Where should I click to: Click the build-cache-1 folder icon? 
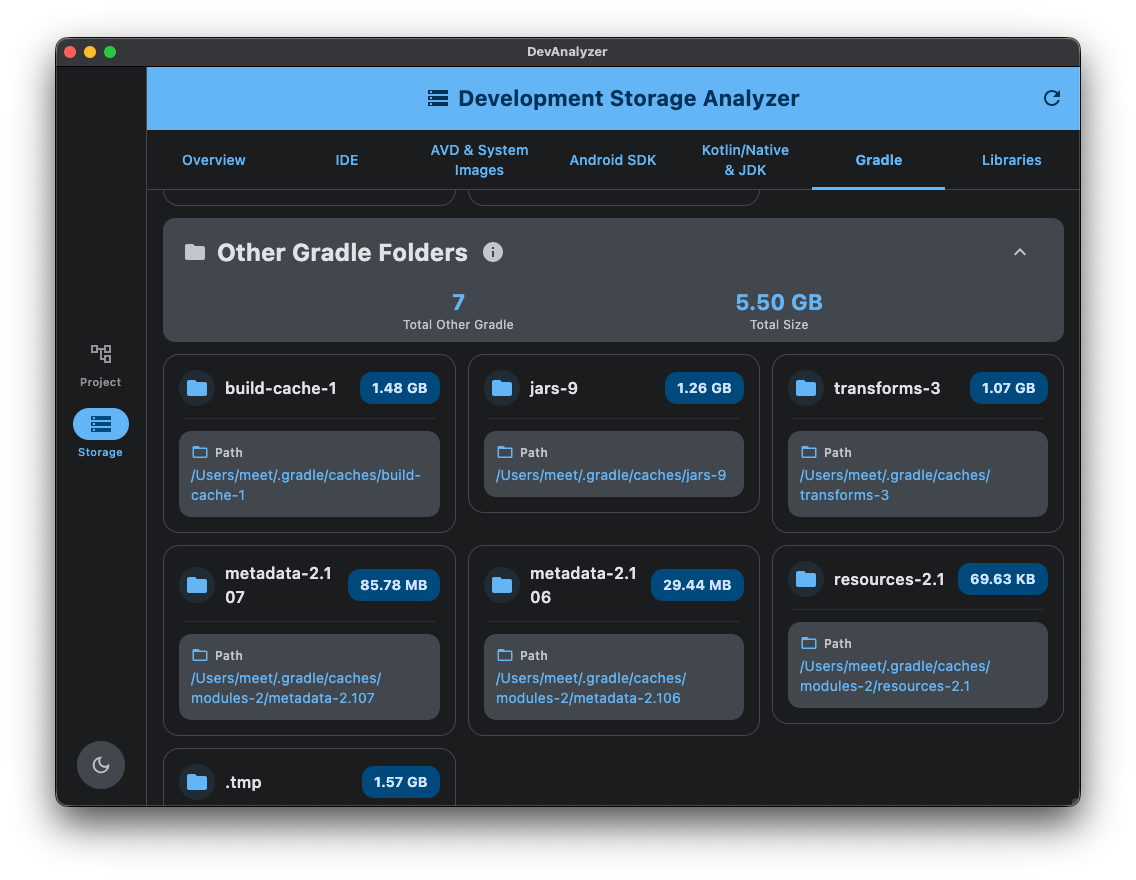click(x=197, y=388)
